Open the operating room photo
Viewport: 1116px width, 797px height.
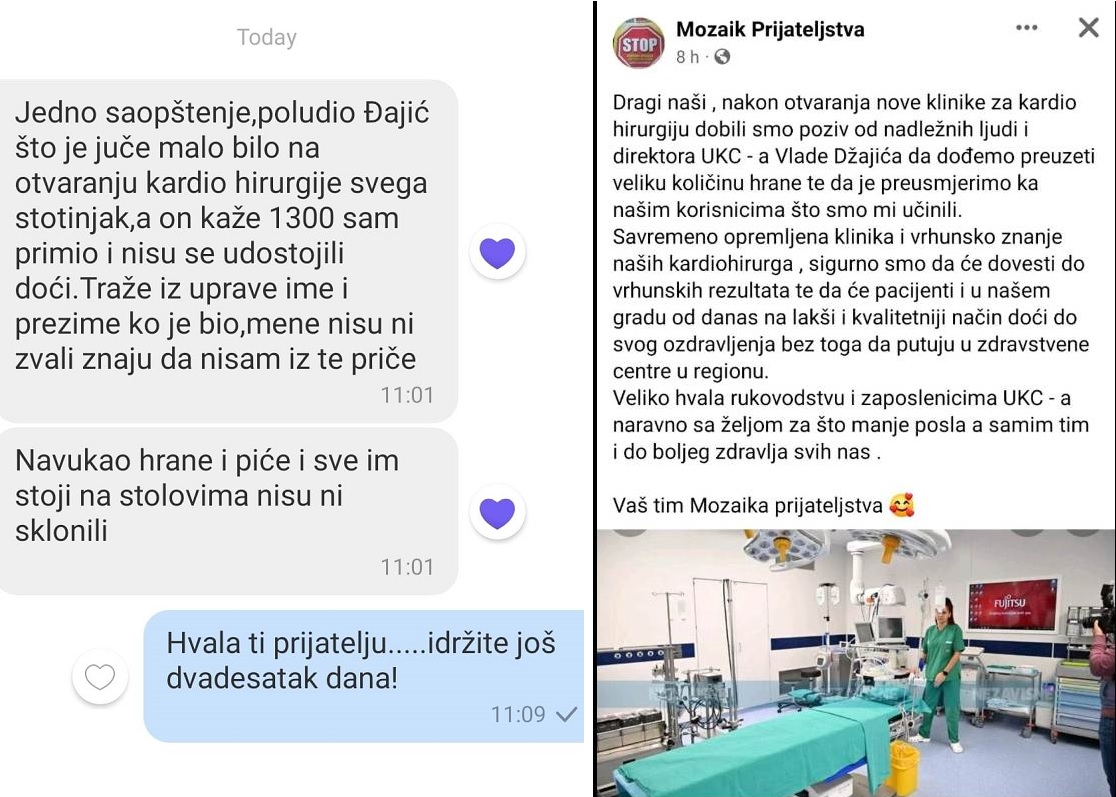coord(856,663)
